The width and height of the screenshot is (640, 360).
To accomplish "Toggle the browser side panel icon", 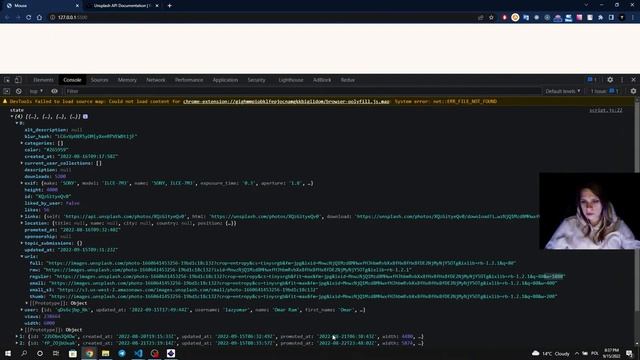I will [x=611, y=18].
